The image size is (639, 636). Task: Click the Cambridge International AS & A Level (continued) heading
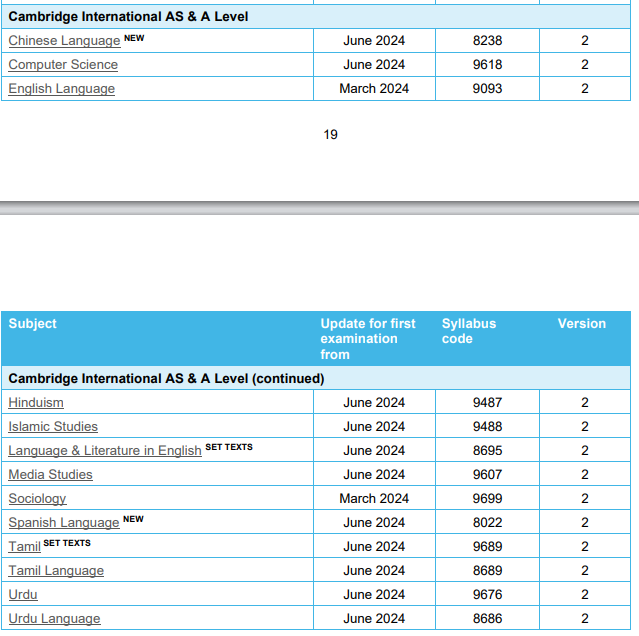pos(166,379)
